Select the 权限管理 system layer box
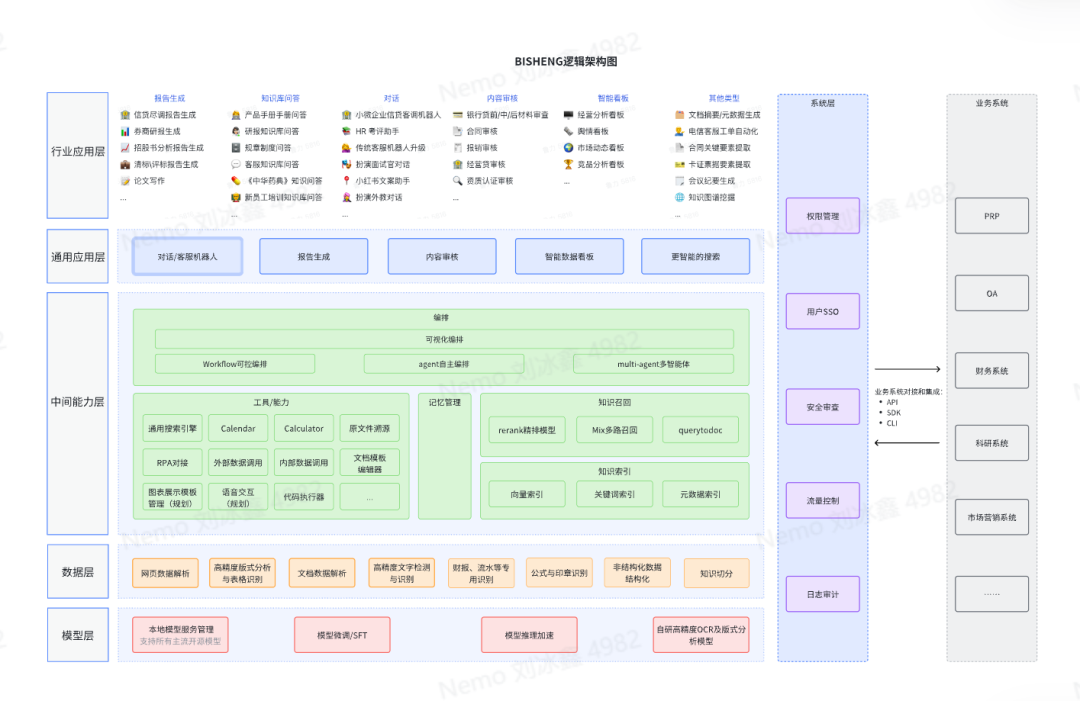This screenshot has height=701, width=1080. click(822, 216)
